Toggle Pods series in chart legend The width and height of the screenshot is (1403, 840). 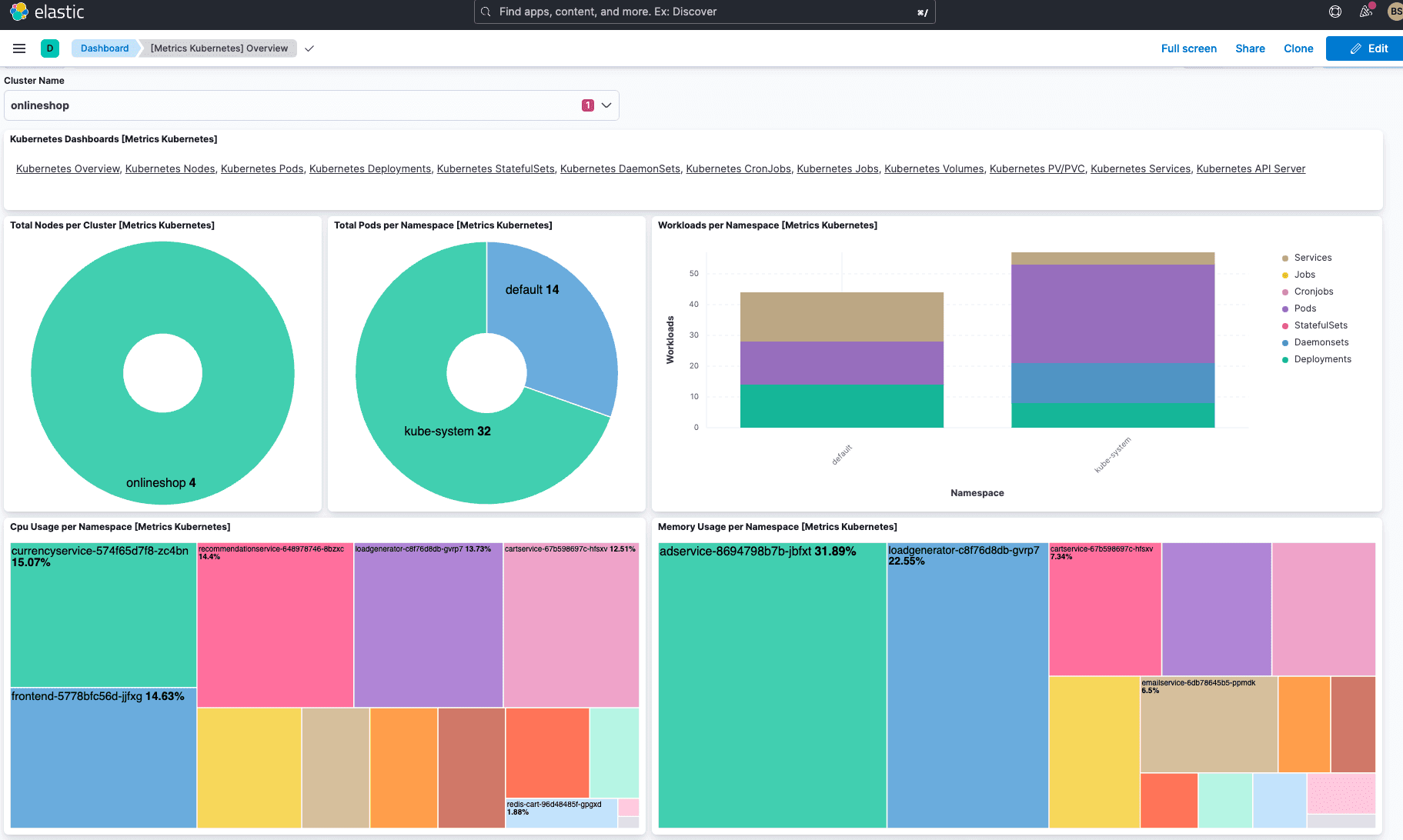click(x=1304, y=308)
